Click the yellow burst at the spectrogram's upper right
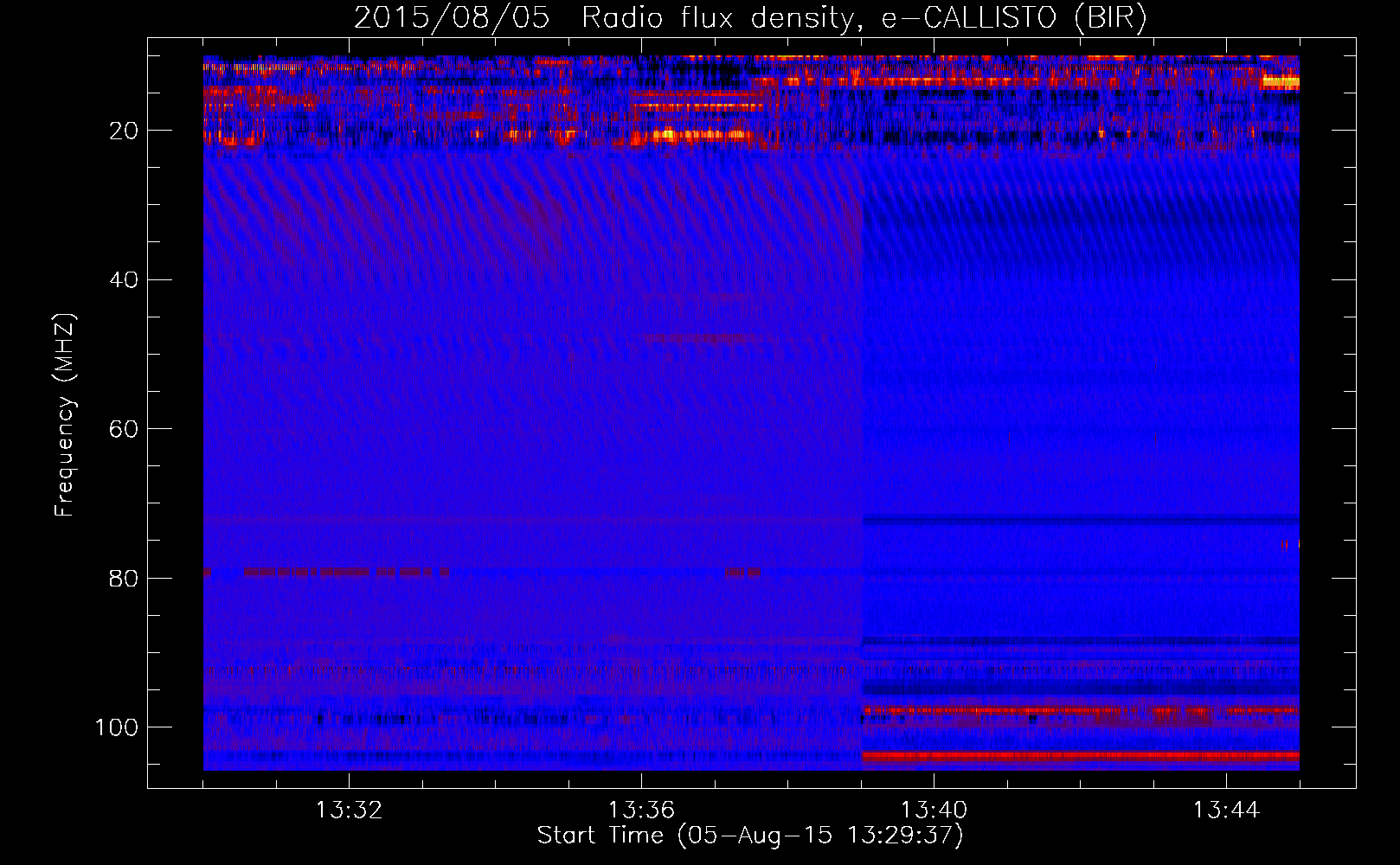Image resolution: width=1400 pixels, height=865 pixels. click(x=1281, y=82)
